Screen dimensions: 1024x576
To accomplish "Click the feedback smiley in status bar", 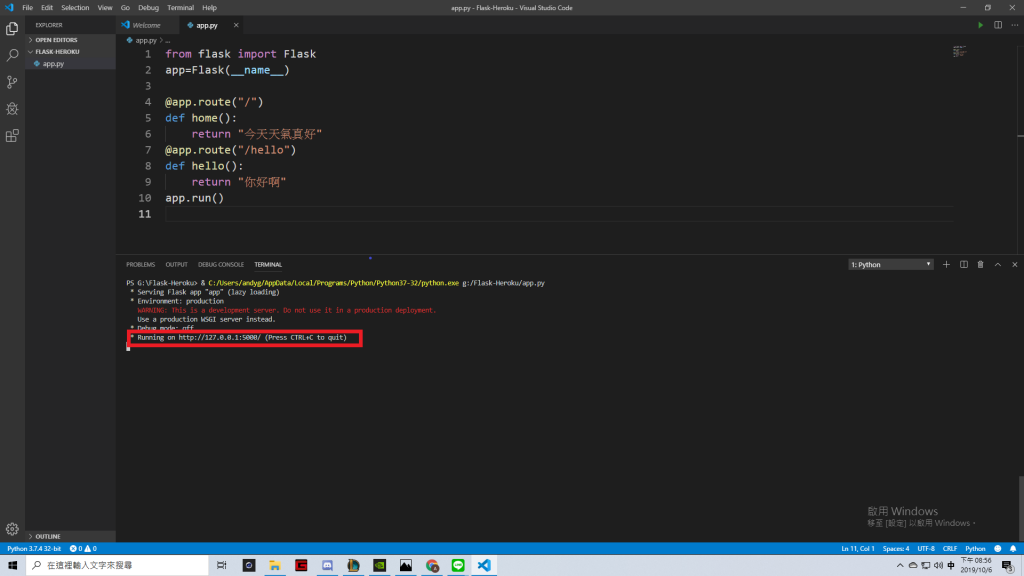I will pos(997,549).
